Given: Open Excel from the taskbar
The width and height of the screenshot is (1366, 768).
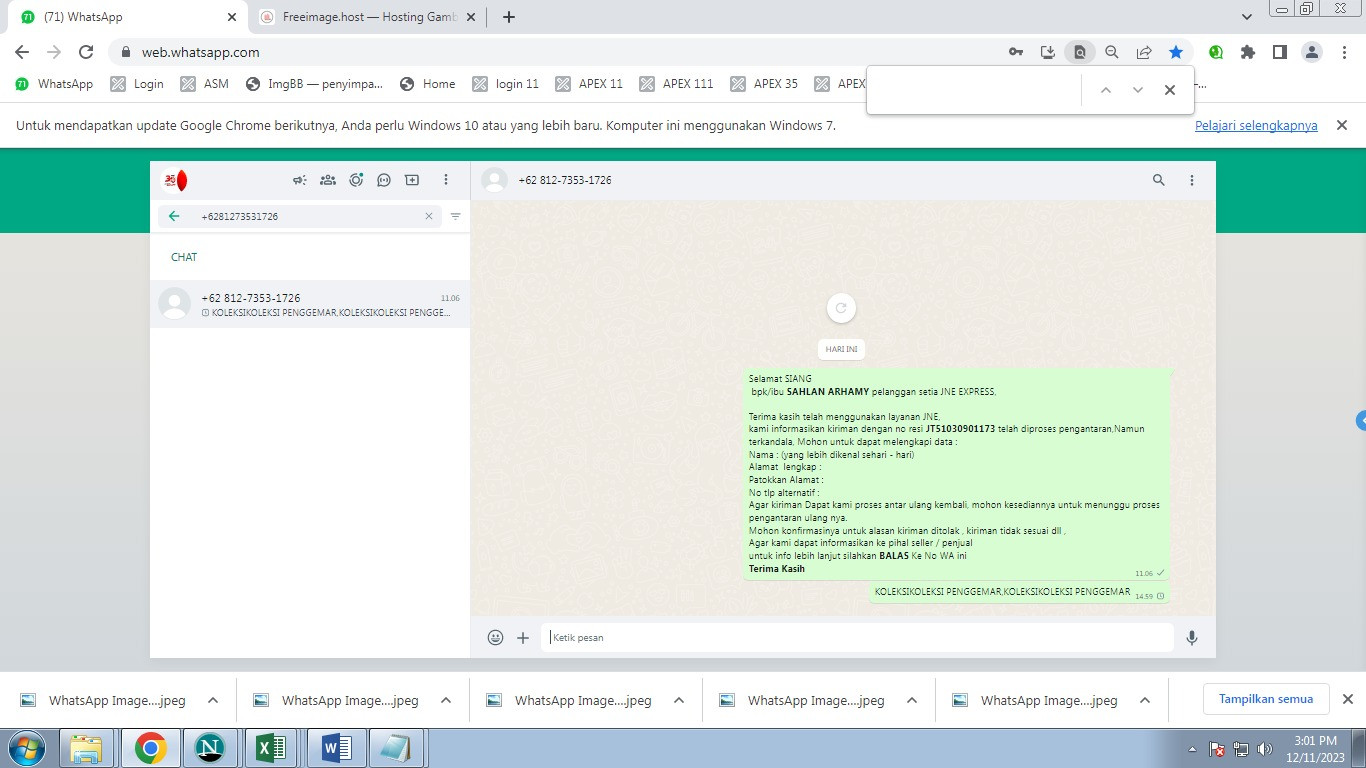Looking at the screenshot, I should pos(272,748).
